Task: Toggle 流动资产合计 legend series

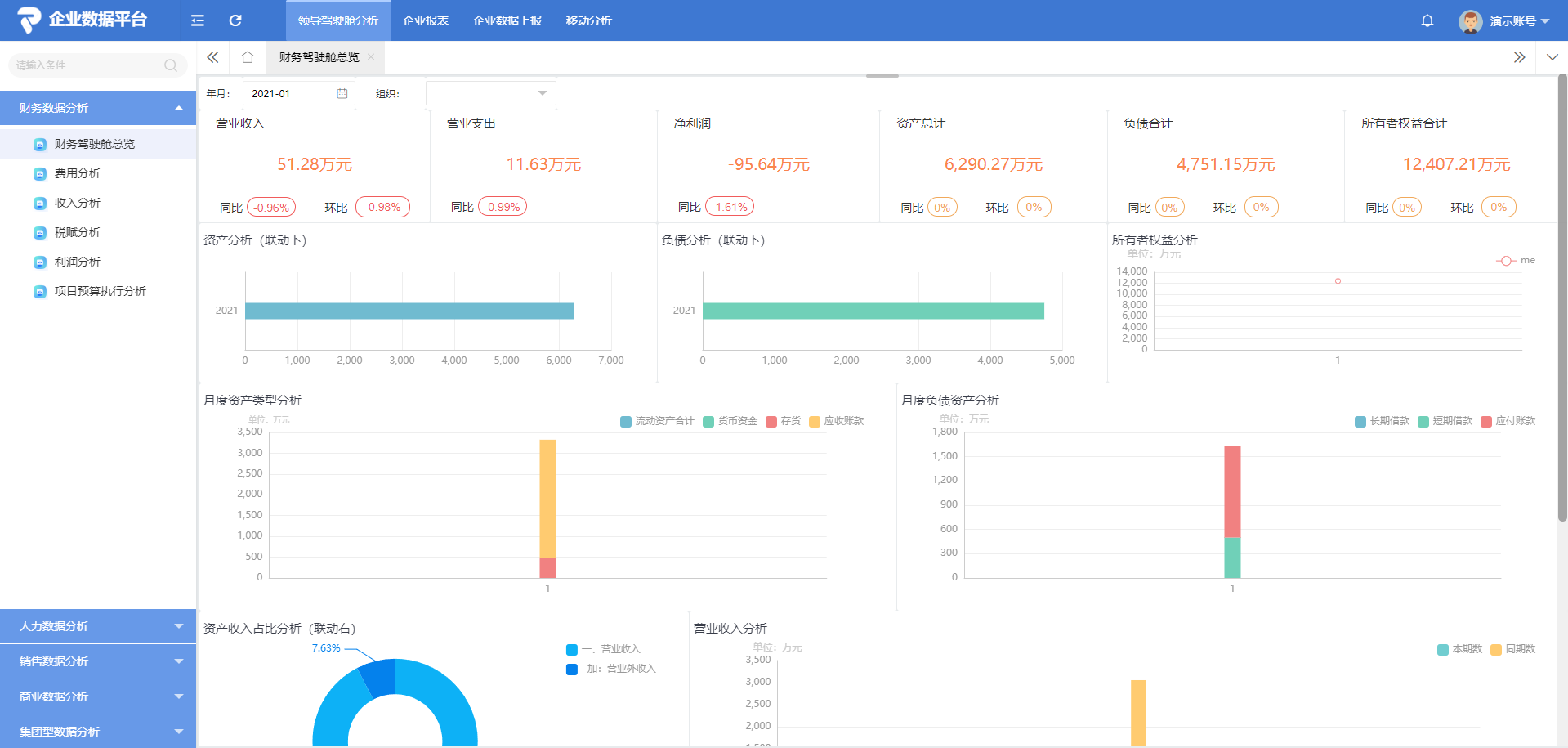Action: pos(657,421)
